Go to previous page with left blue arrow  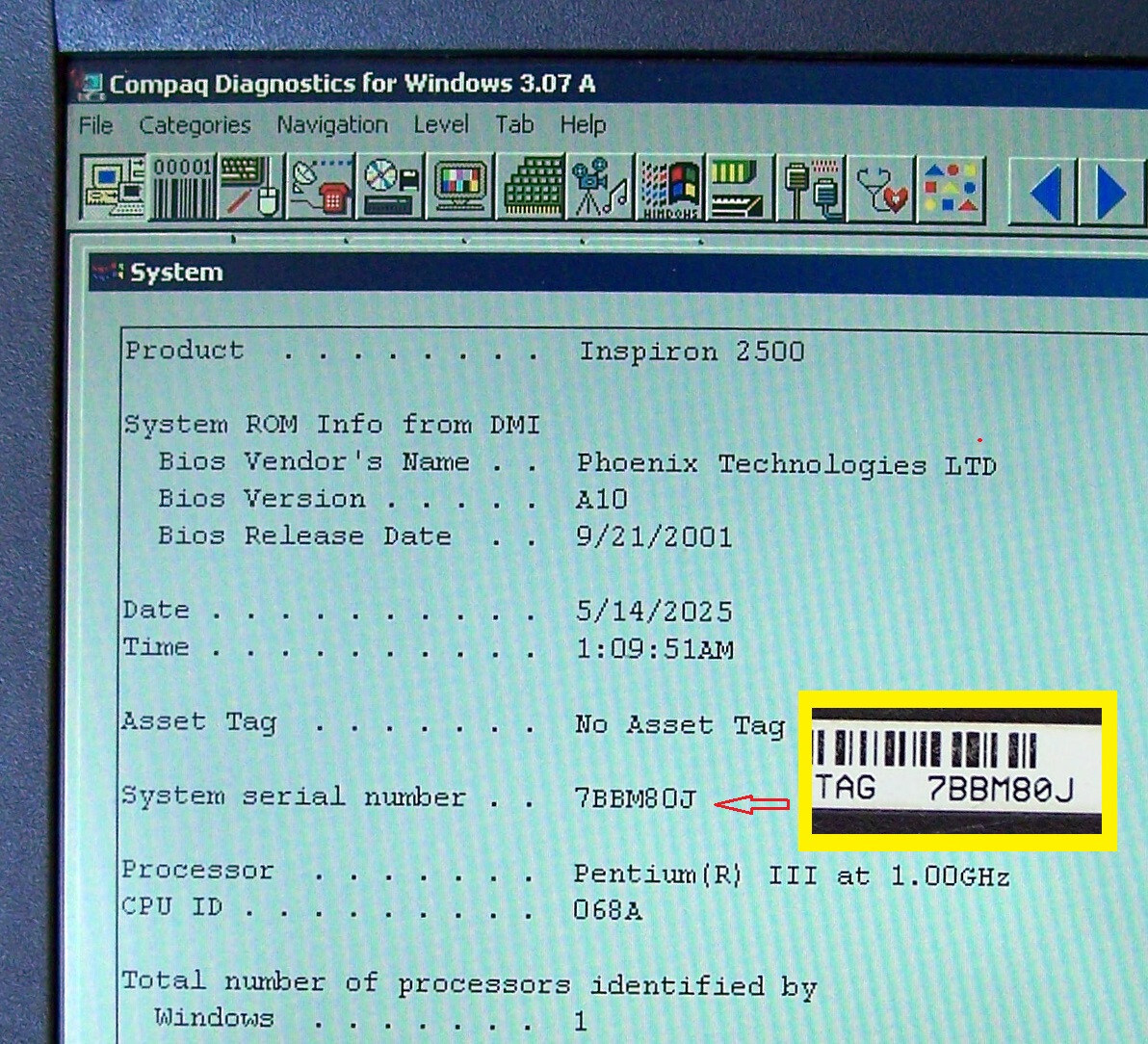click(x=1043, y=192)
